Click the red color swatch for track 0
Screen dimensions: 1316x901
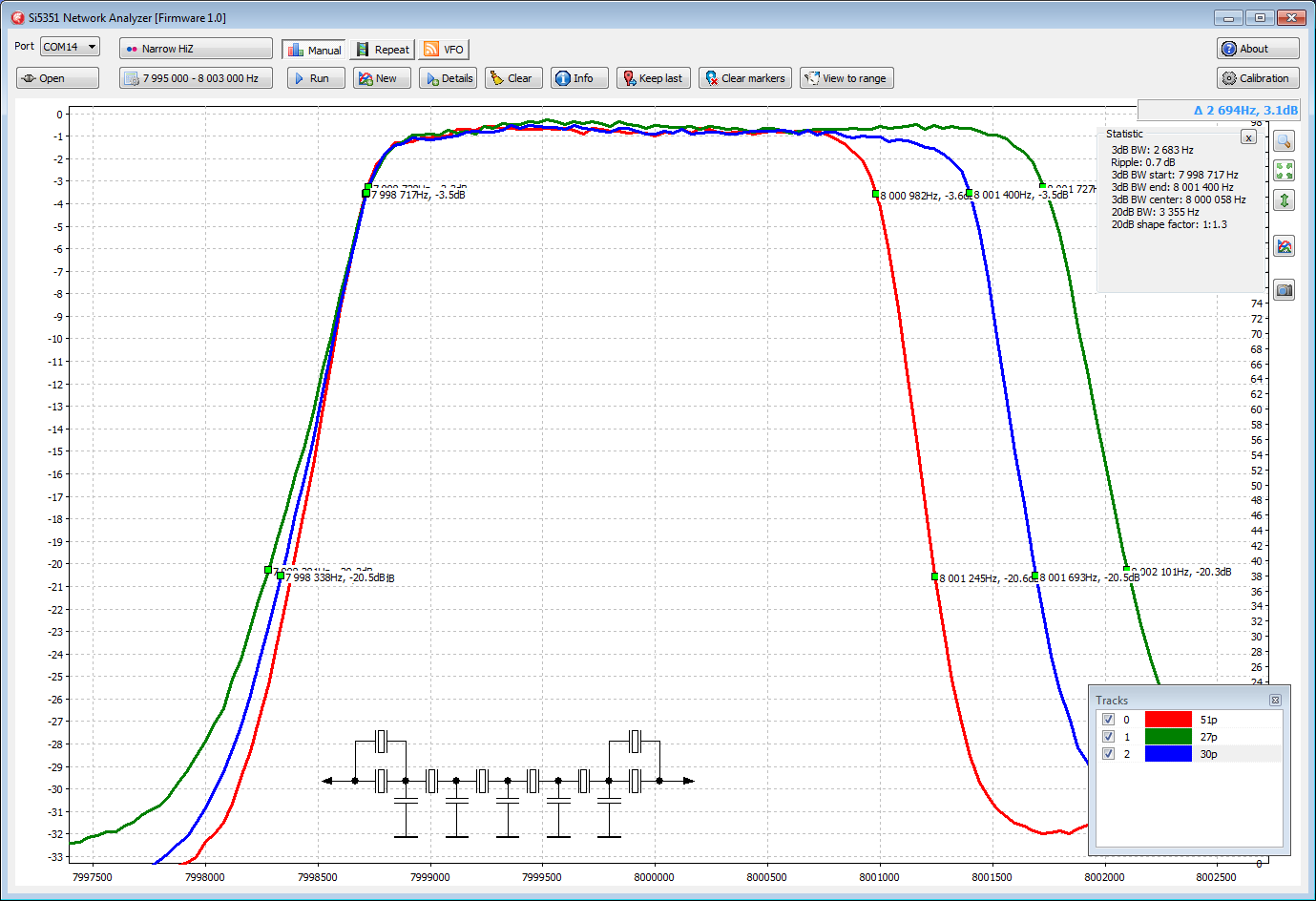[x=1168, y=720]
